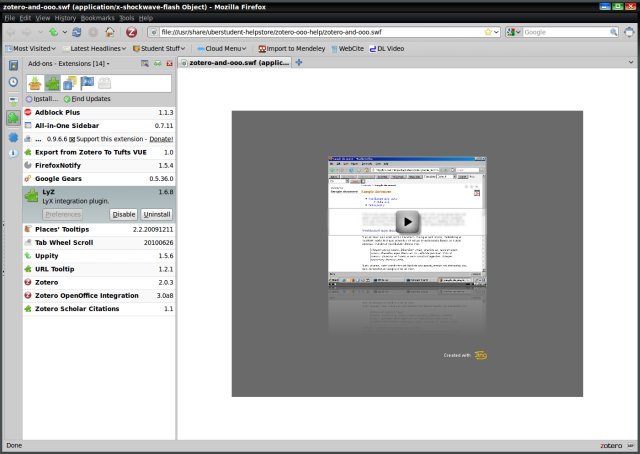The image size is (640, 454).
Task: Click the first sidebar header icon next to title
Action: coord(145,63)
